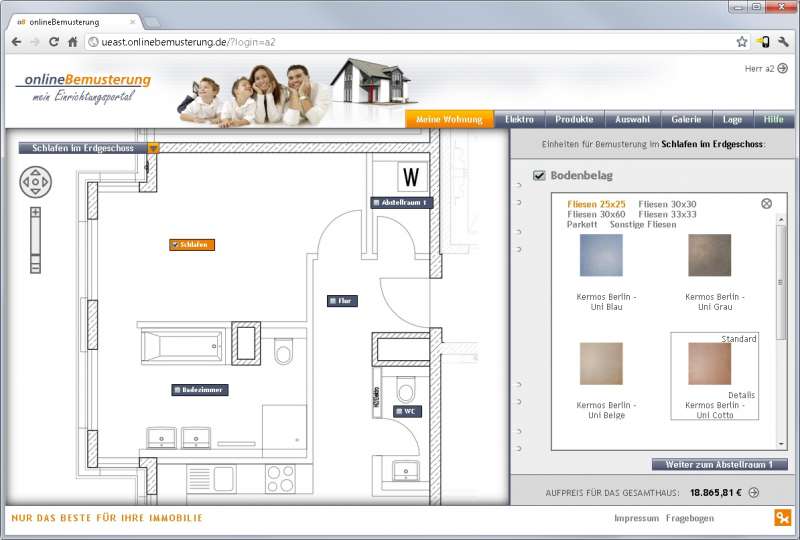Select Fliesen 25x25 category

tap(596, 204)
